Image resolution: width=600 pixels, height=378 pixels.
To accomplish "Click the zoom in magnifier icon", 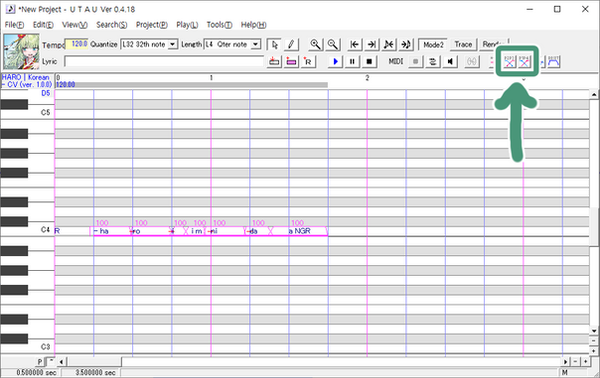I will (315, 44).
